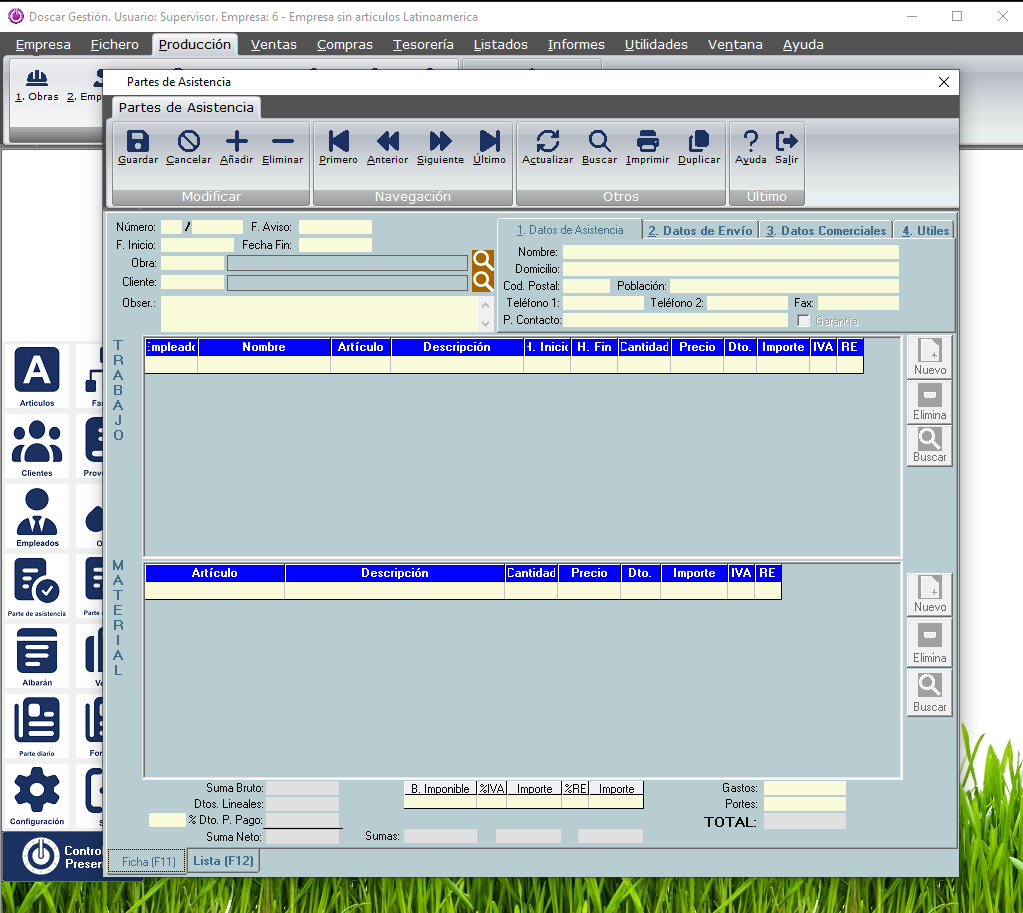Duplicate record using Duplicar icon
Screen dimensions: 1023x913
pyautogui.click(x=699, y=142)
